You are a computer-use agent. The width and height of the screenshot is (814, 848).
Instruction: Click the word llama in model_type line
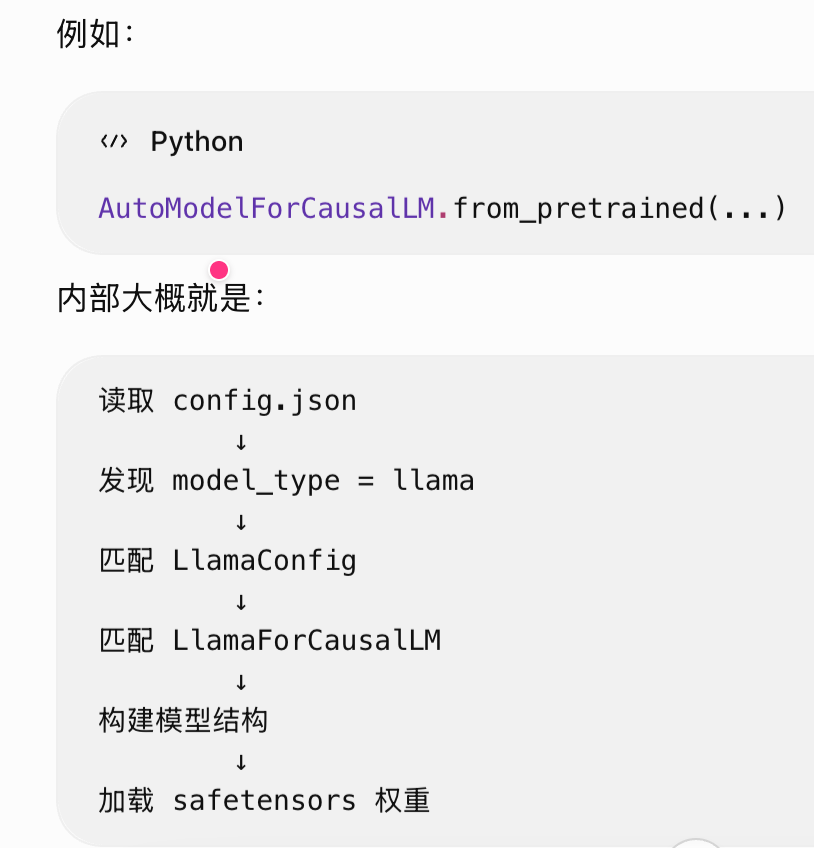pos(434,481)
